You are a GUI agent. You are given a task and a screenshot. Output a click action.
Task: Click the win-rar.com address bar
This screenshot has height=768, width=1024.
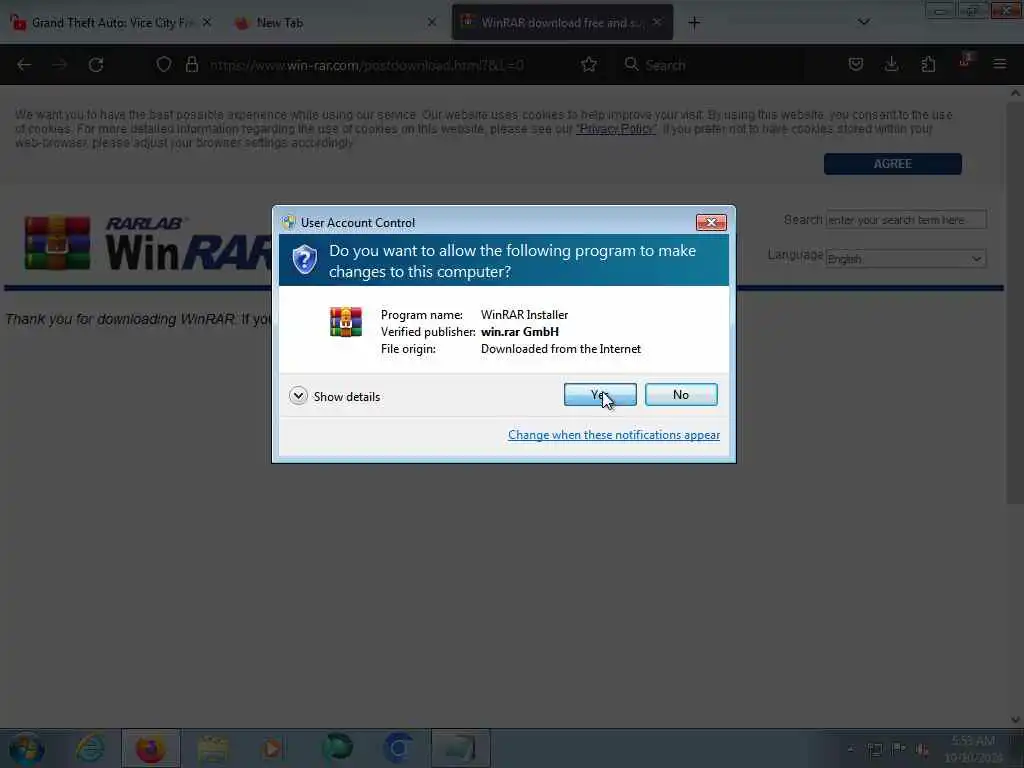click(366, 65)
